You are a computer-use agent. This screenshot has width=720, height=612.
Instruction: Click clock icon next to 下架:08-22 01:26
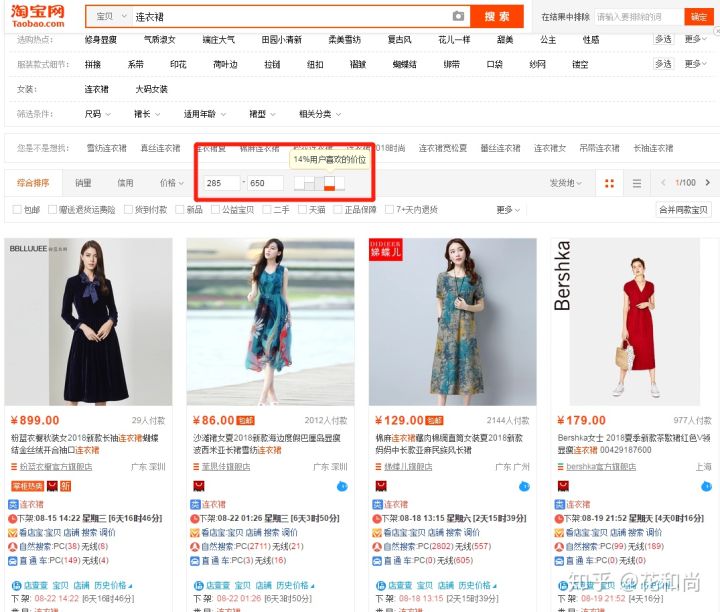(194, 519)
